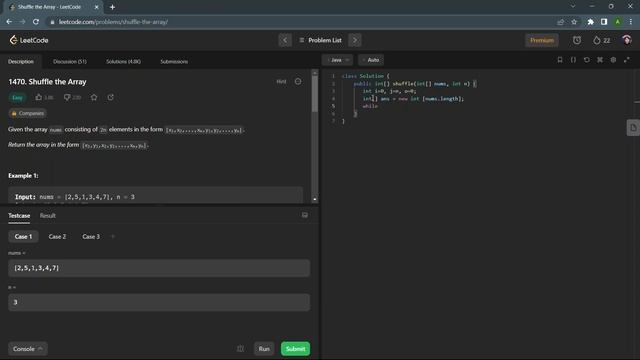Reset code to default icon

click(587, 60)
